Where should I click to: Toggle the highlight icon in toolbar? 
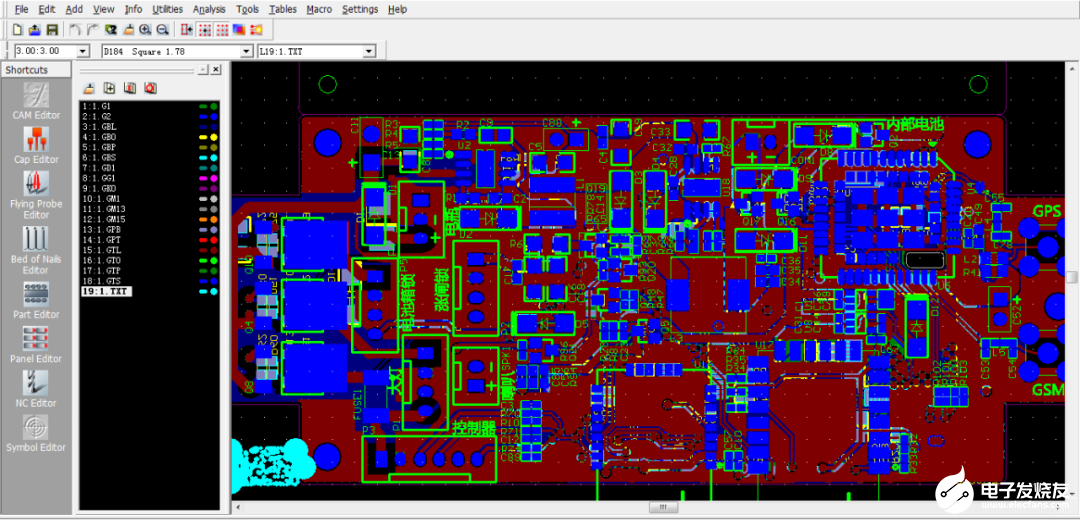pos(256,30)
